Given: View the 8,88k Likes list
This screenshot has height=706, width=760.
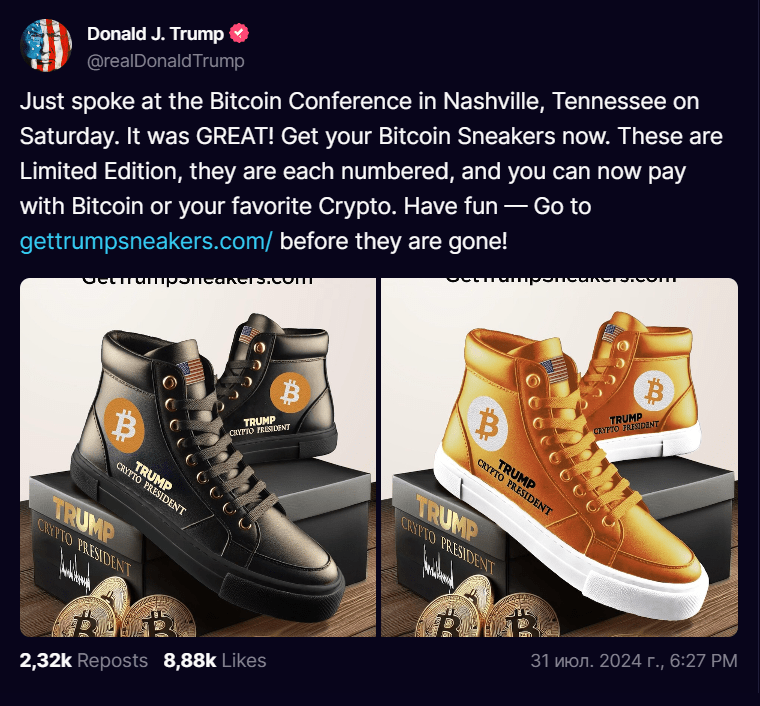Looking at the screenshot, I should [215, 660].
